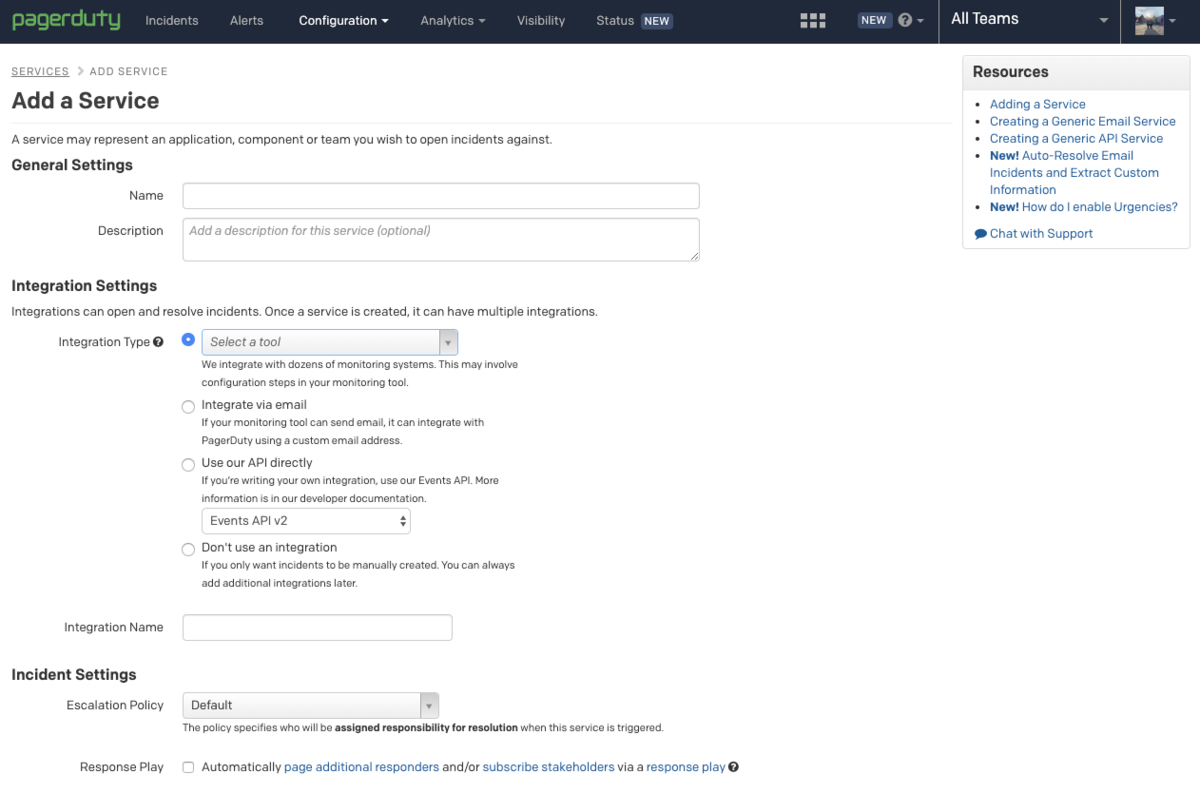The height and width of the screenshot is (793, 1200).
Task: Click the NEW badge beside the help icon
Action: (x=874, y=20)
